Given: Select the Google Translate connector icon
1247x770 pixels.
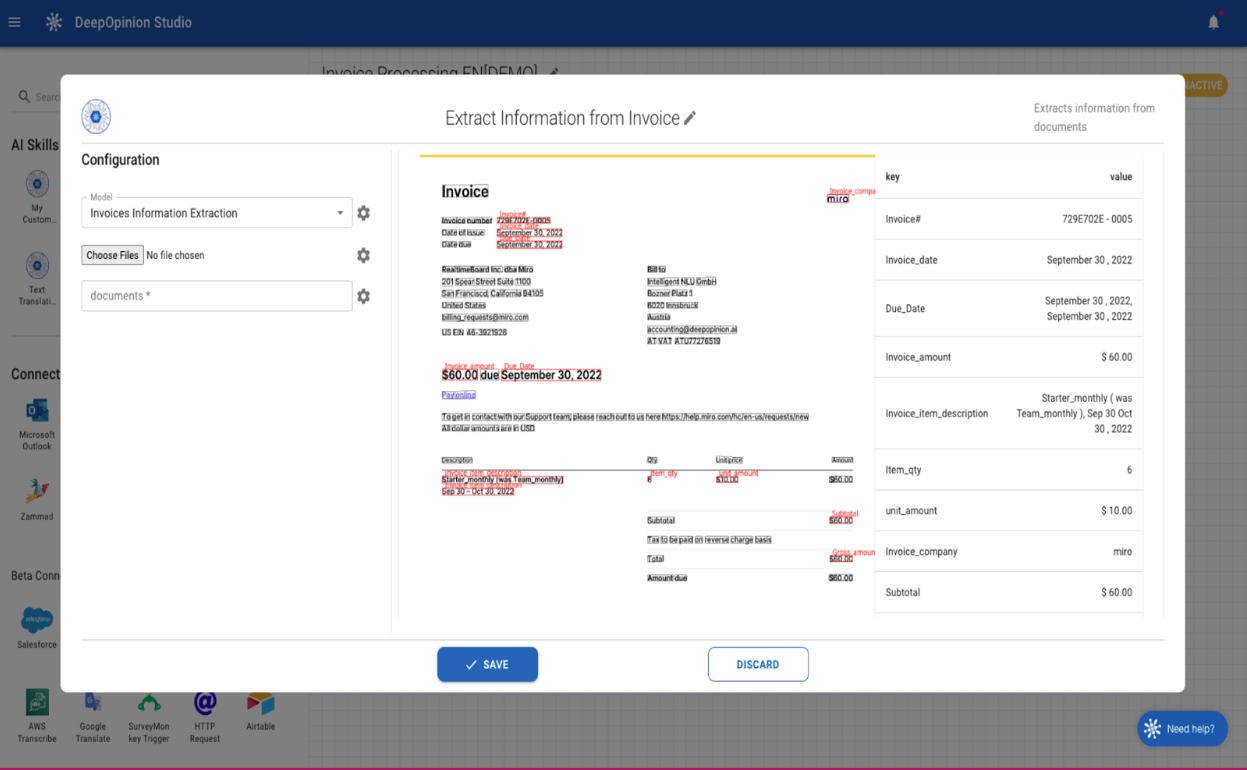Looking at the screenshot, I should (93, 703).
